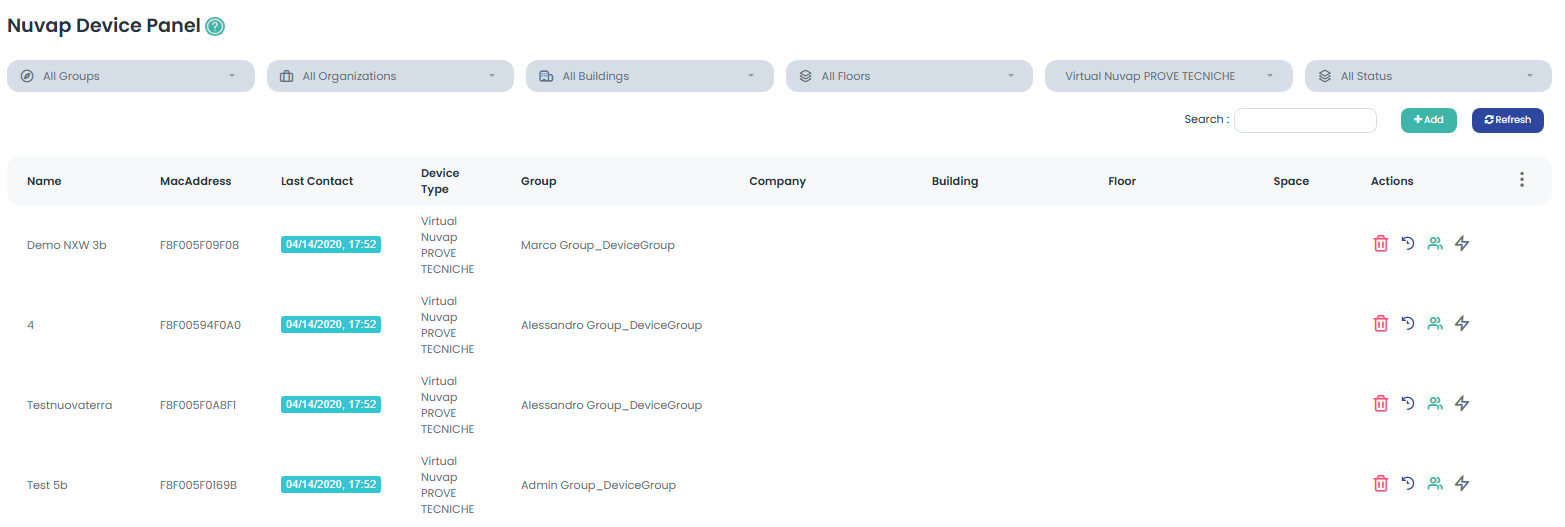Expand the All Groups dropdown

131,76
